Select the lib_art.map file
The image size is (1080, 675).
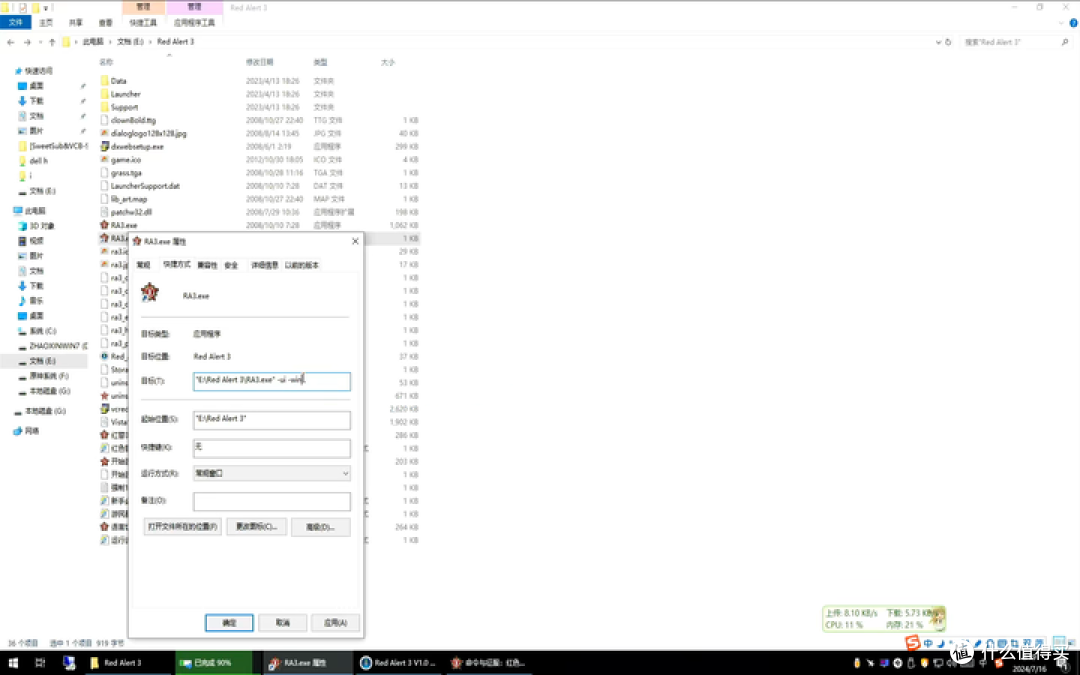pos(129,199)
